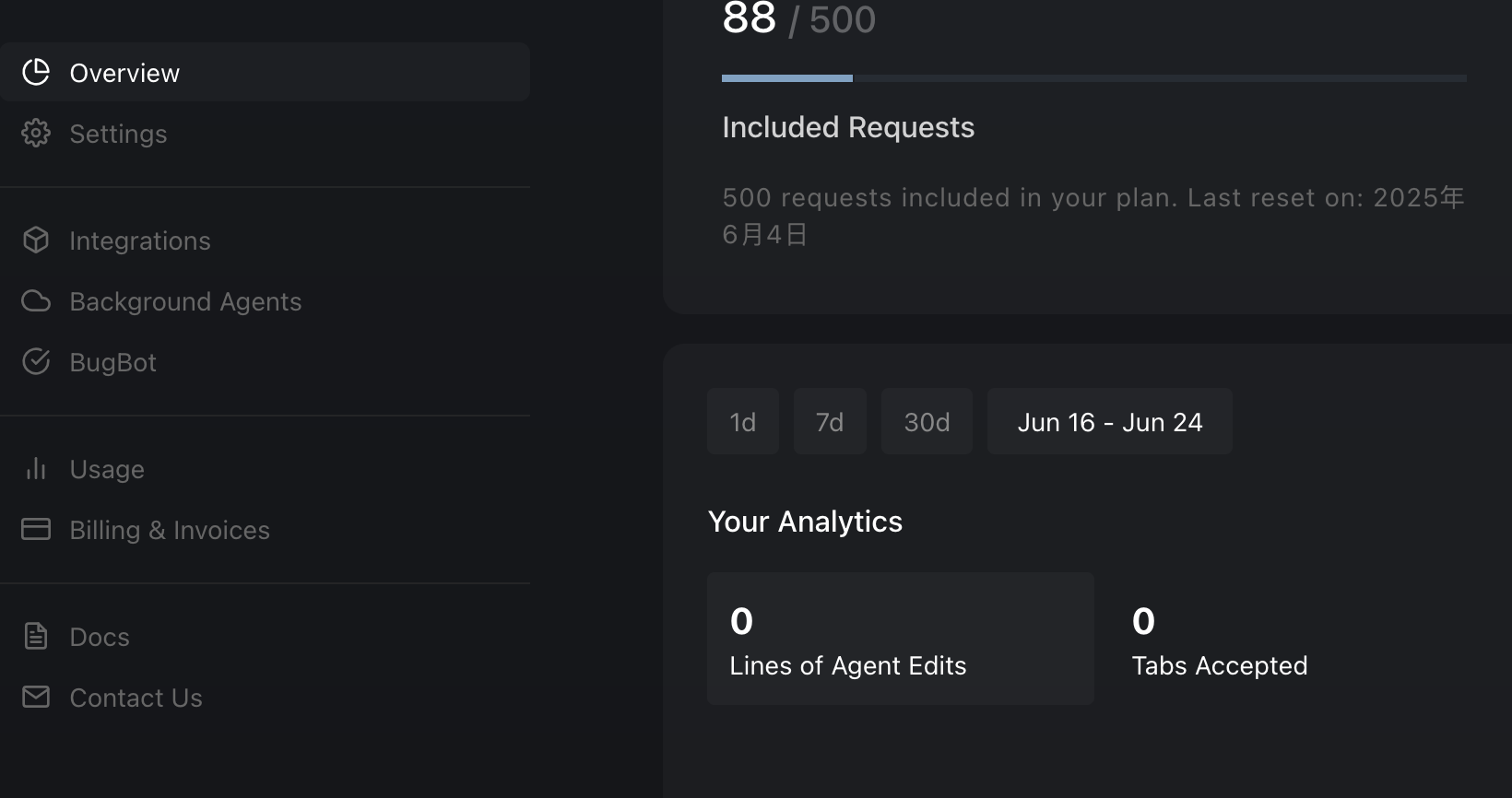Open the Jun 16 - Jun 24 date picker
This screenshot has height=798, width=1512.
(x=1110, y=421)
